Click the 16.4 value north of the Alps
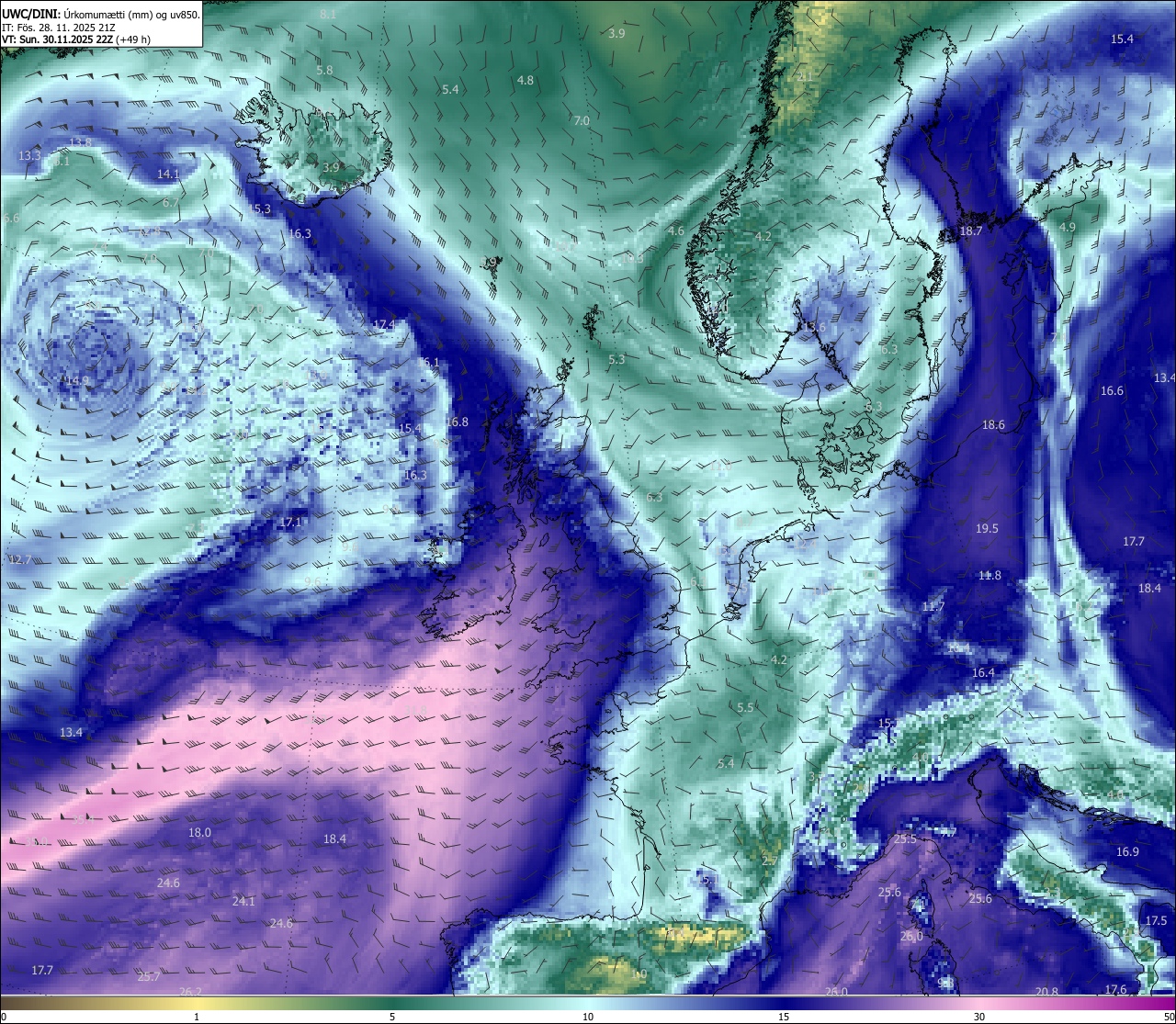Image resolution: width=1176 pixels, height=1024 pixels. pos(983,673)
